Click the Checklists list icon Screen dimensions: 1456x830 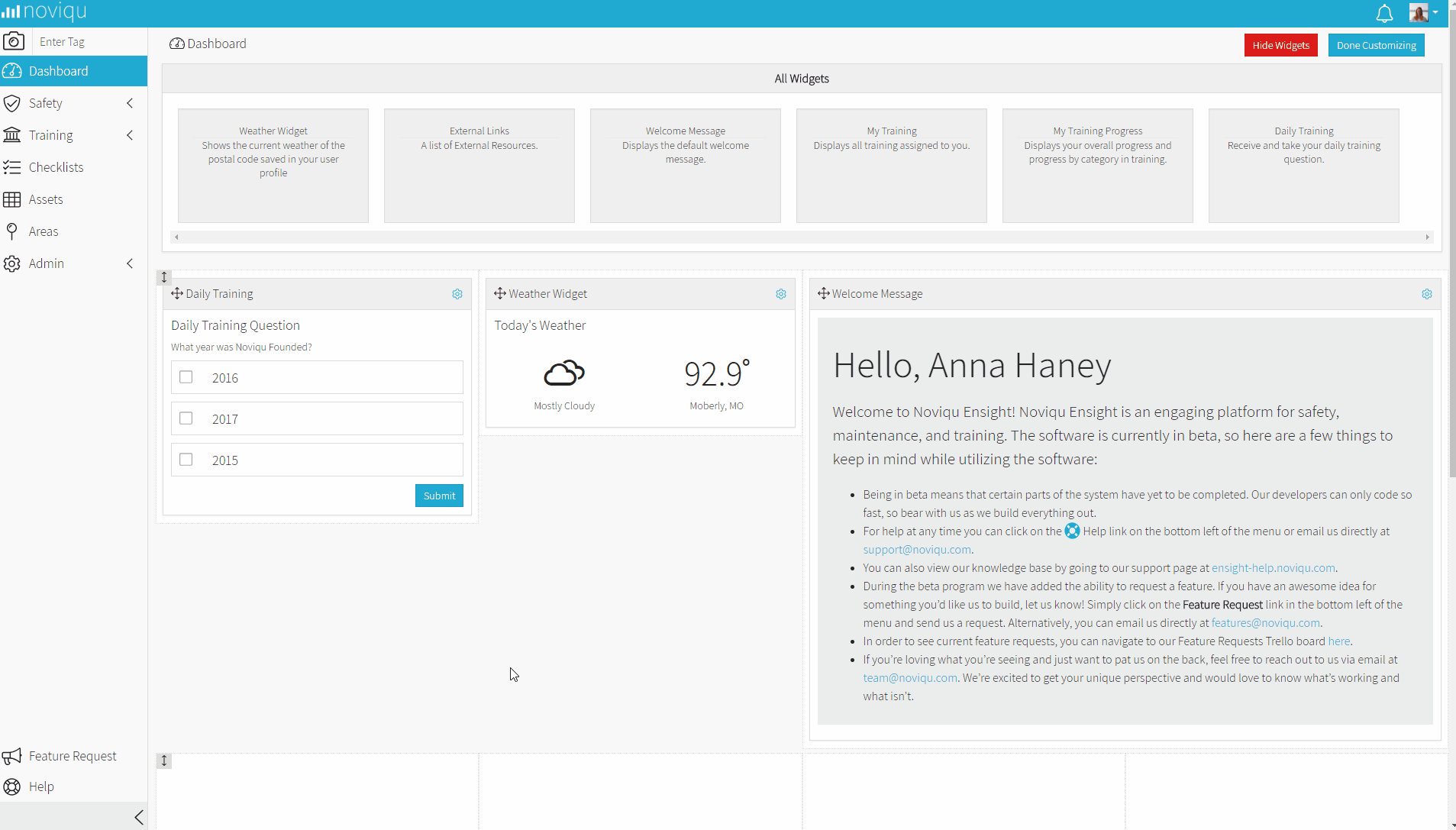[x=11, y=167]
